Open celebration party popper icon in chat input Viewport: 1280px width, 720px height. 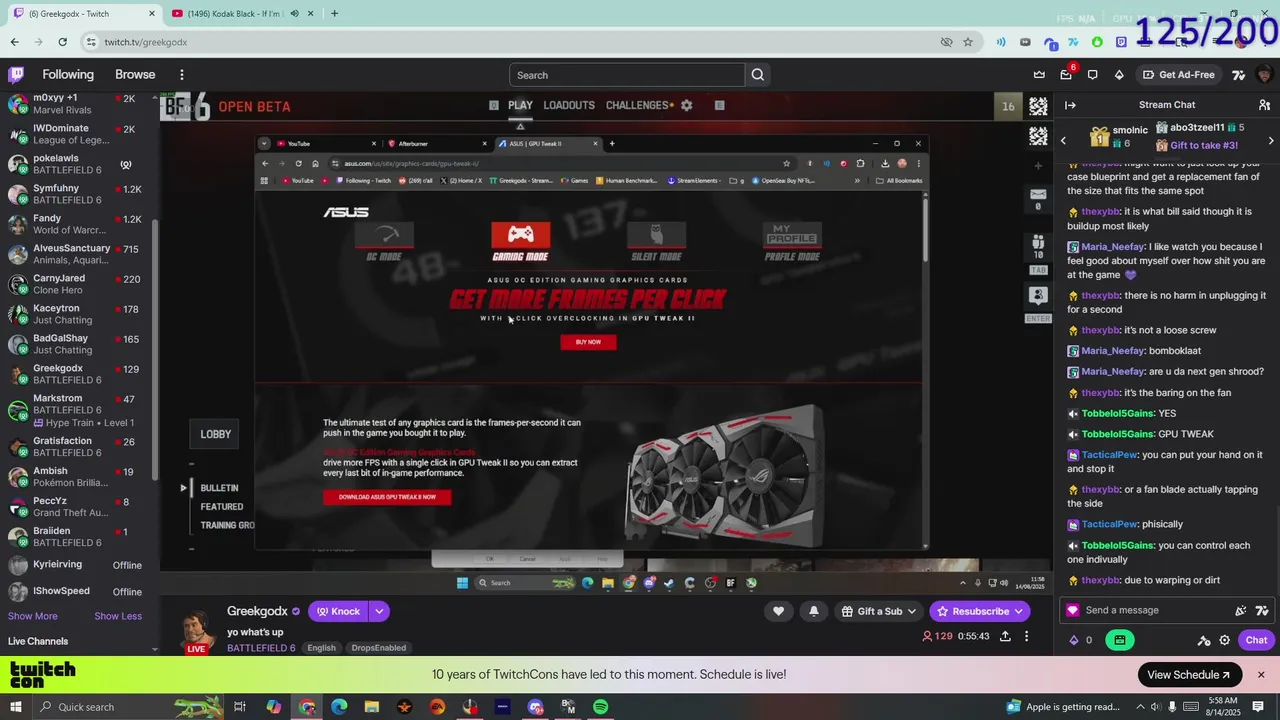point(1241,610)
